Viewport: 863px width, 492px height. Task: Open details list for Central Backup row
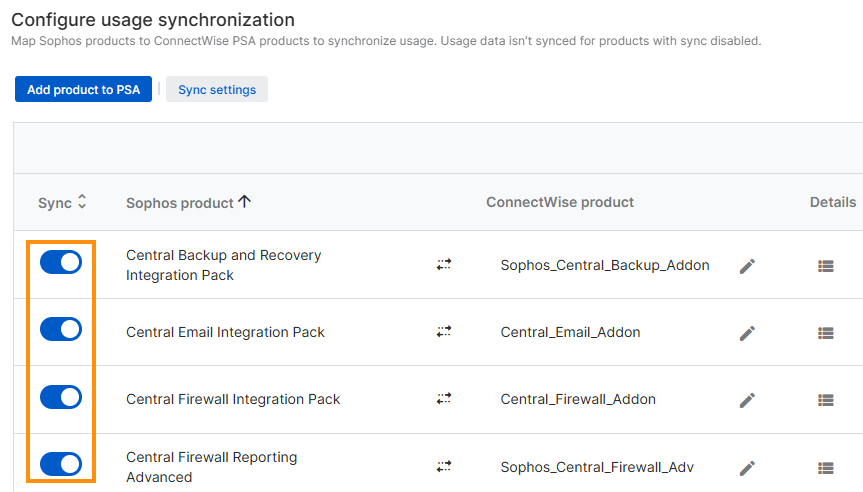pyautogui.click(x=825, y=266)
